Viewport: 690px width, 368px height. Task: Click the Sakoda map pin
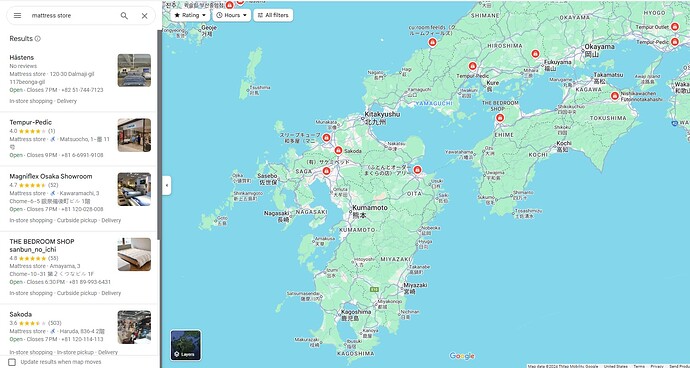[x=338, y=150]
